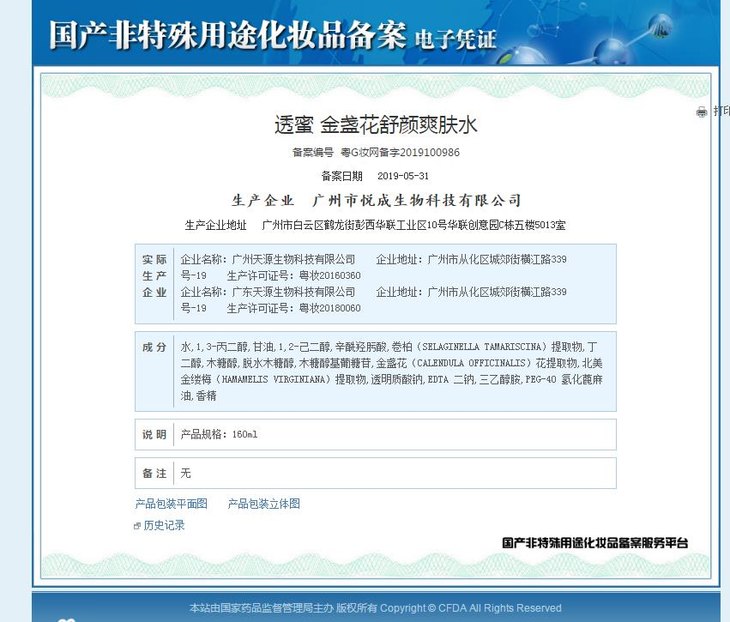Select the product name 透蜜 金盏花舒颜爽肤水
The height and width of the screenshot is (622, 730).
[x=376, y=126]
